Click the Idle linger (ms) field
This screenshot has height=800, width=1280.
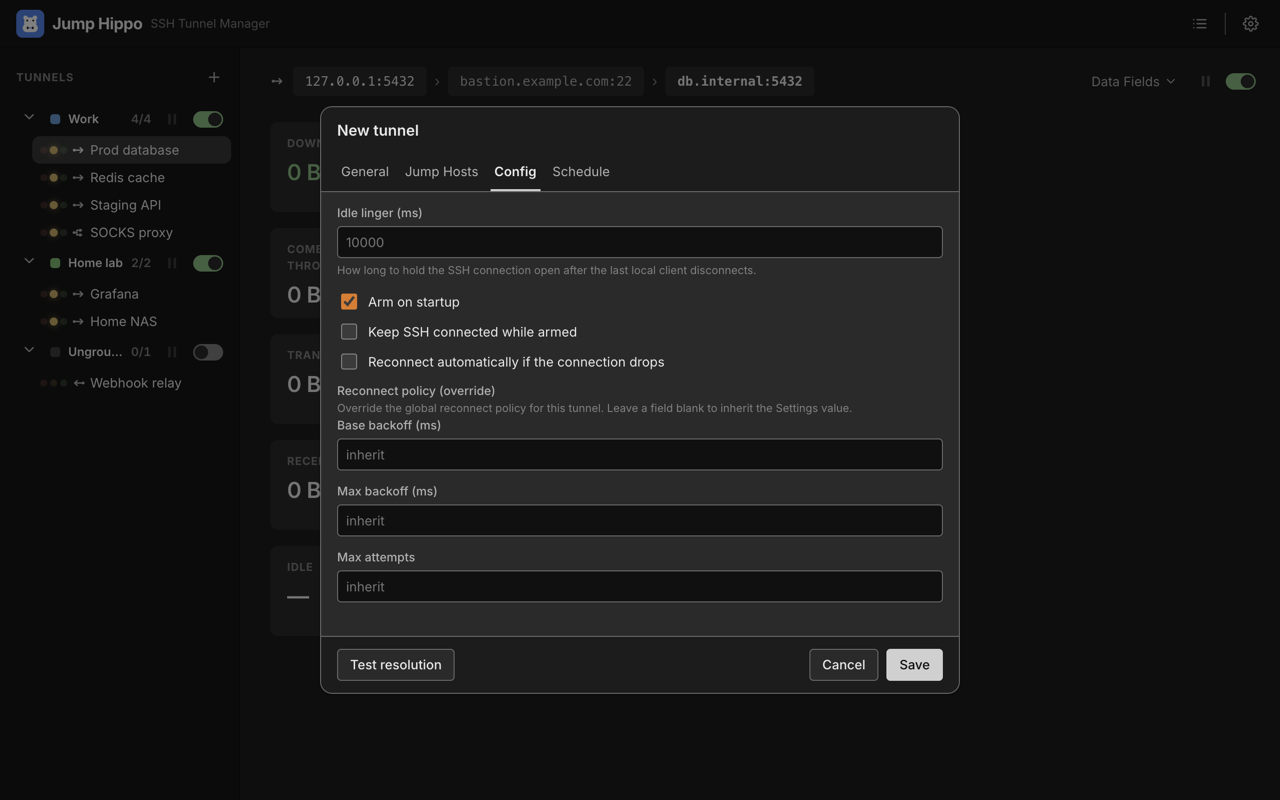tap(640, 242)
